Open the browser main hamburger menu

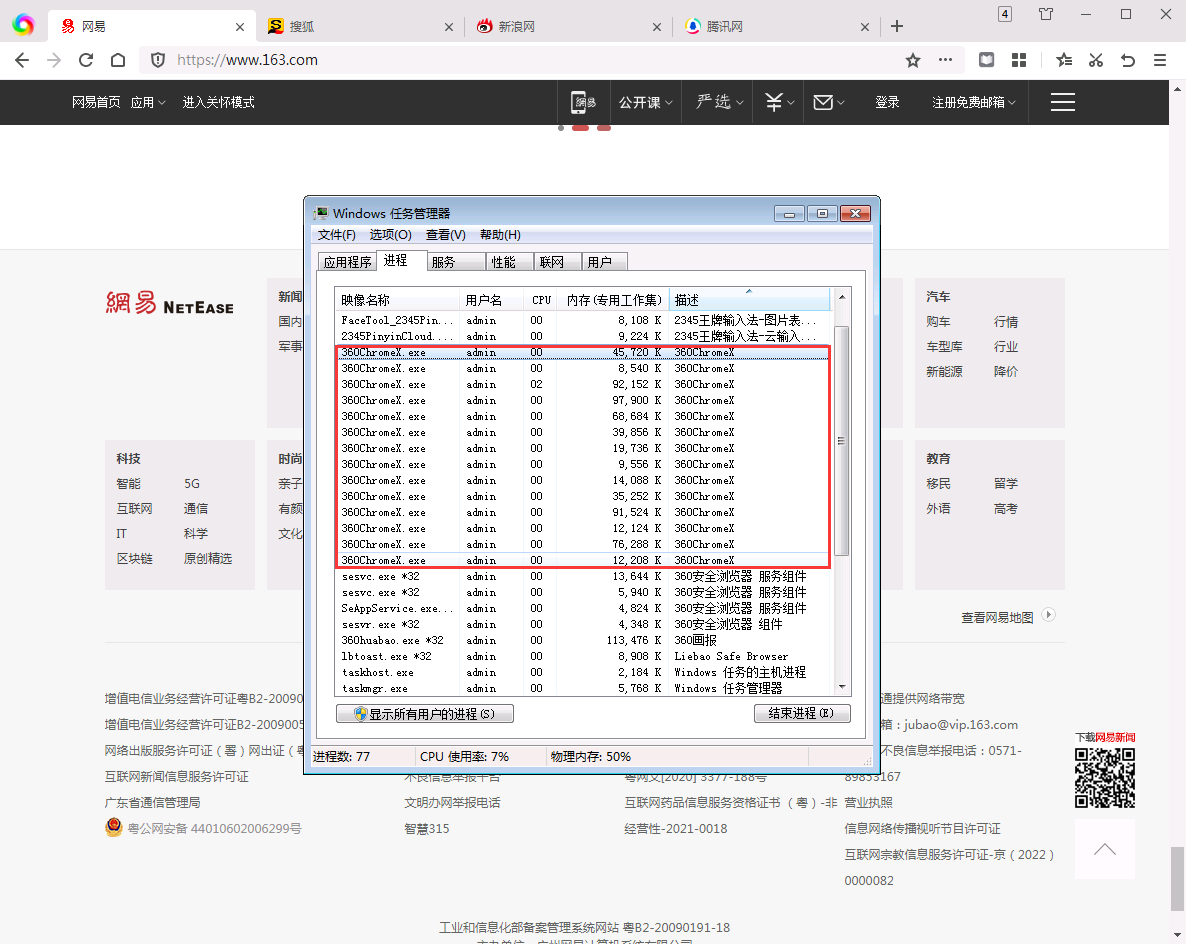(1160, 60)
